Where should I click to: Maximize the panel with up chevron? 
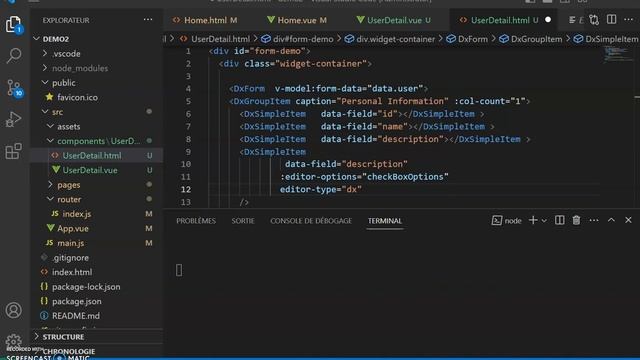coord(611,220)
